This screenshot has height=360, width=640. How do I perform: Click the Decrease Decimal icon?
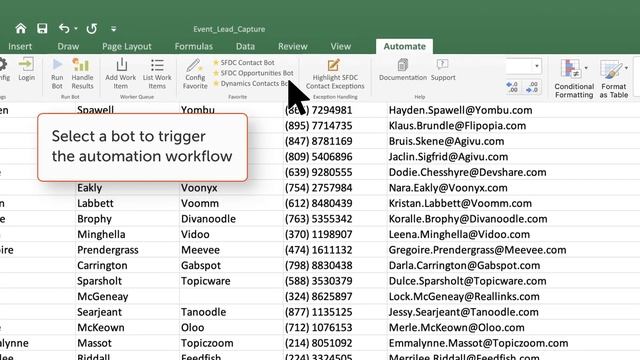click(532, 87)
